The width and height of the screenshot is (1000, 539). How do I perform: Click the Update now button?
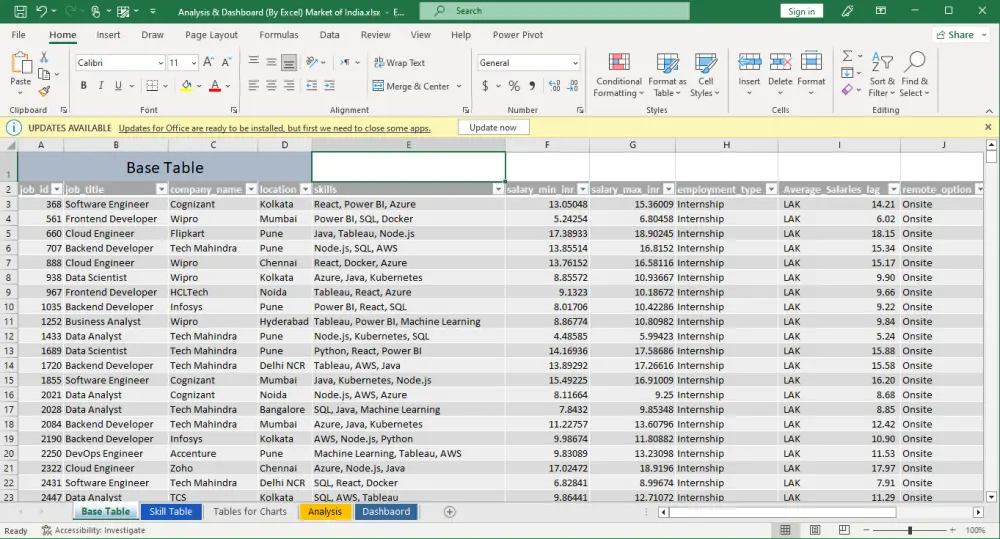coord(493,128)
